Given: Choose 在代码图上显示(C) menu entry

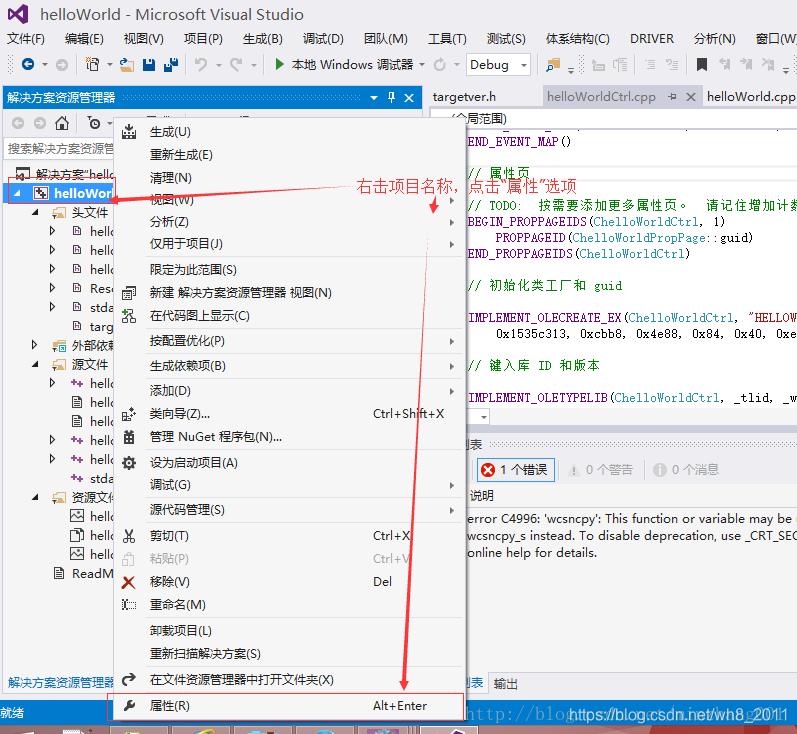Looking at the screenshot, I should (x=289, y=316).
